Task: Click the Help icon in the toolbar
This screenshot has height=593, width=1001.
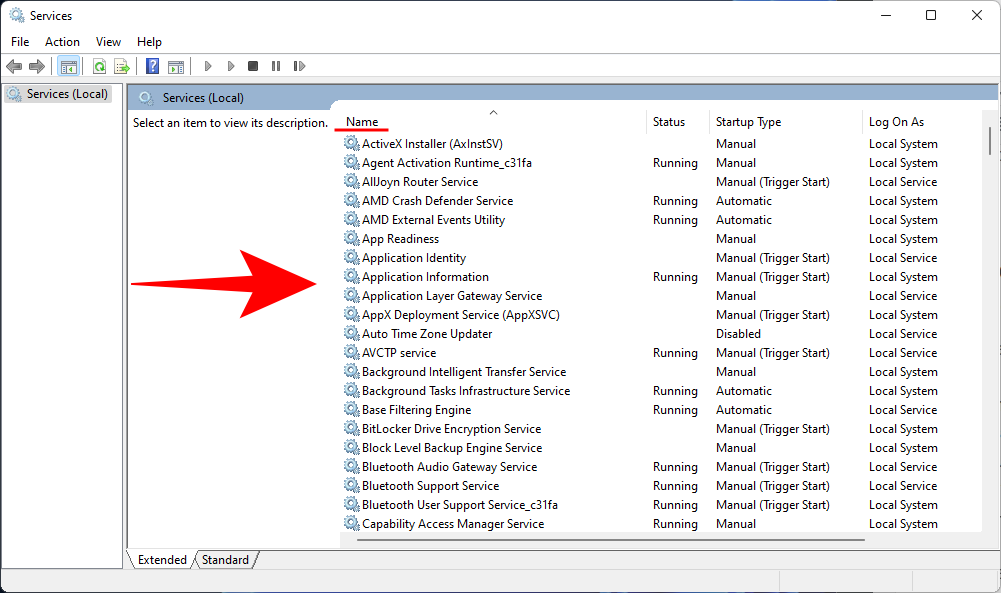Action: click(x=151, y=65)
